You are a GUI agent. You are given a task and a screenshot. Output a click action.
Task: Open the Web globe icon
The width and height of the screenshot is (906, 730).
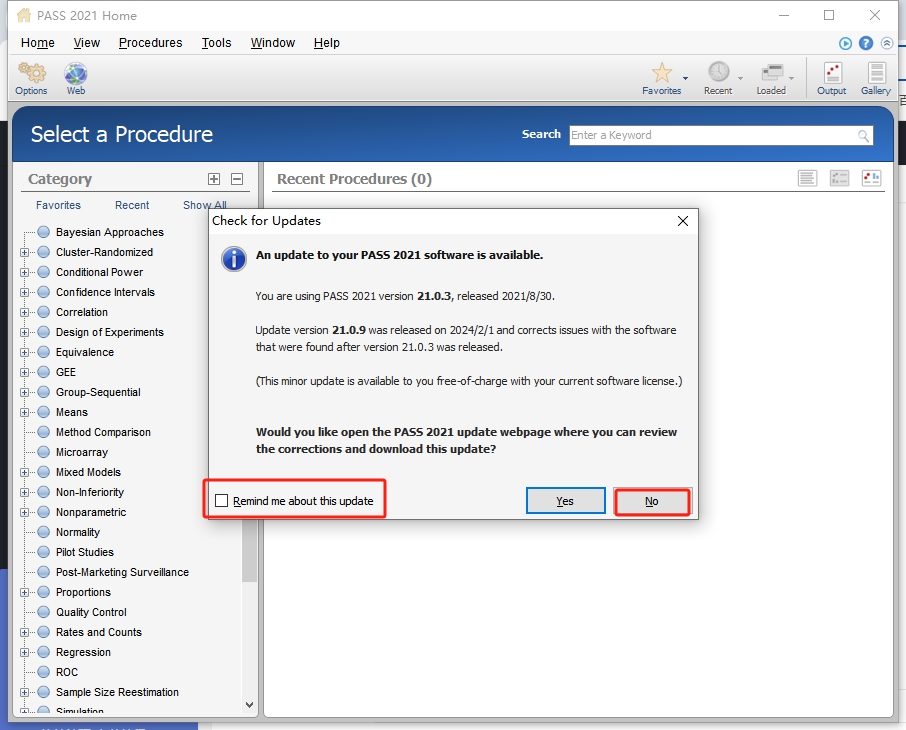(76, 74)
